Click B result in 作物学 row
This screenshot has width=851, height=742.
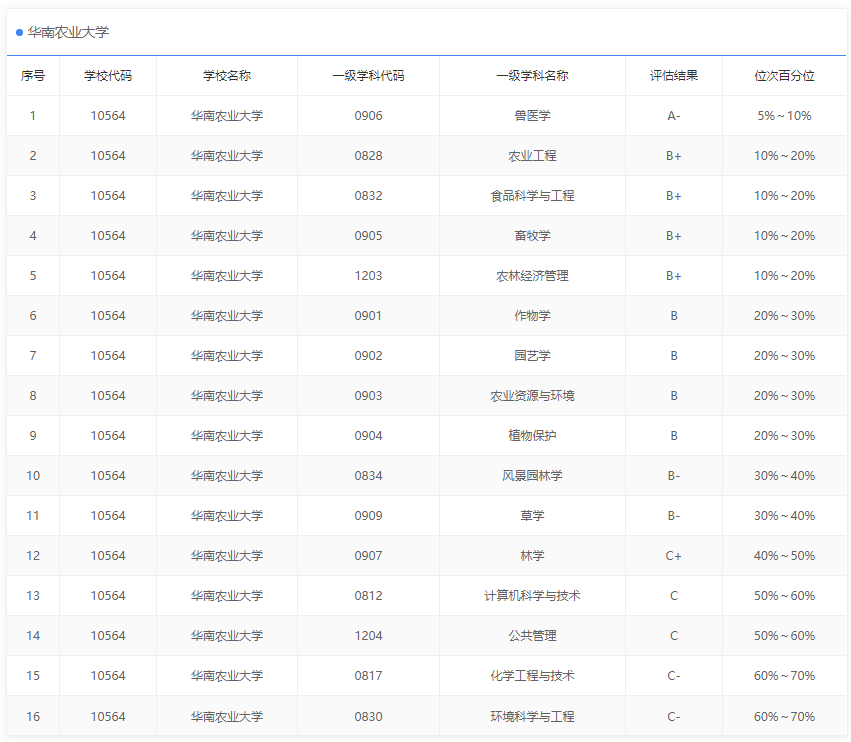coord(674,315)
